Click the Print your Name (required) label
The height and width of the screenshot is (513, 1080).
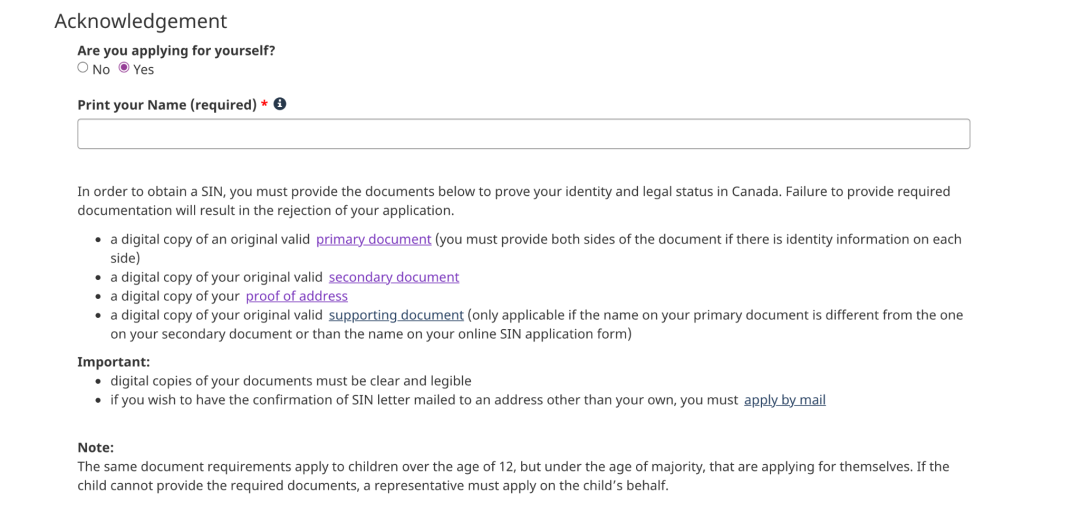[166, 105]
